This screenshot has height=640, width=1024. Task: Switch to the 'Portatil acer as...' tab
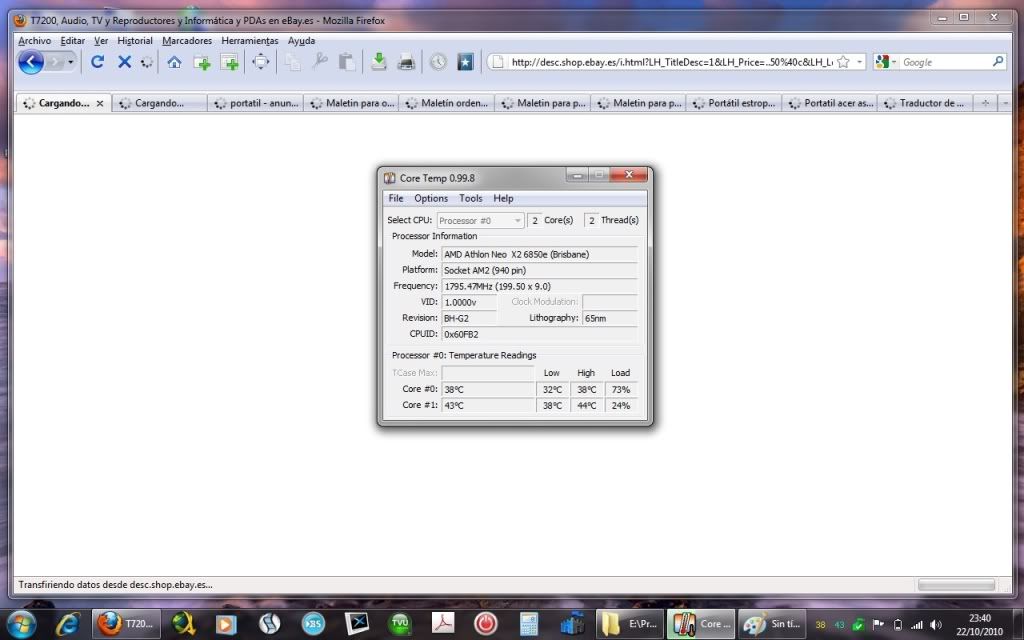click(831, 103)
